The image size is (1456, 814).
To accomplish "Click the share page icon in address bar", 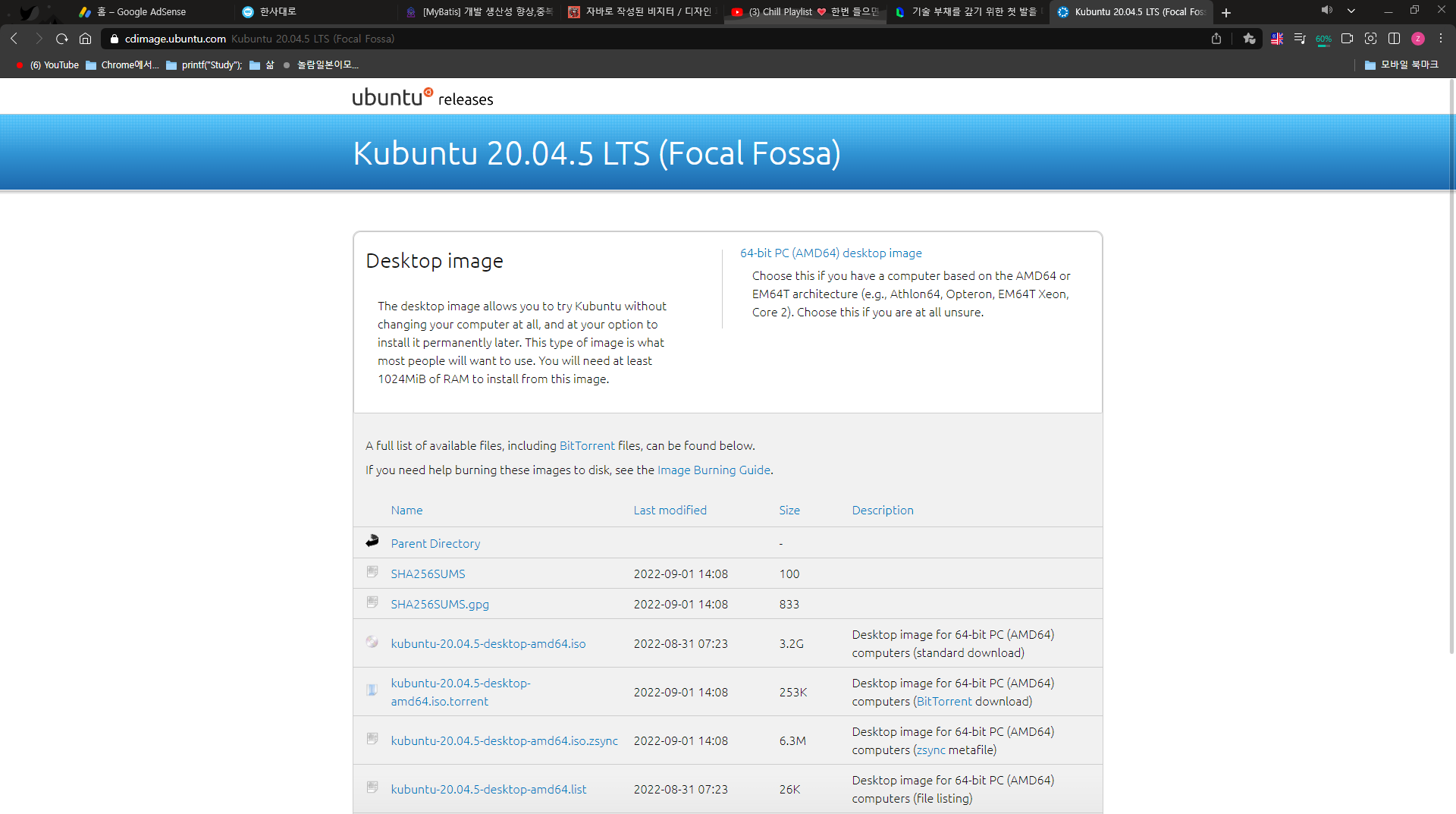I will 1216,39.
